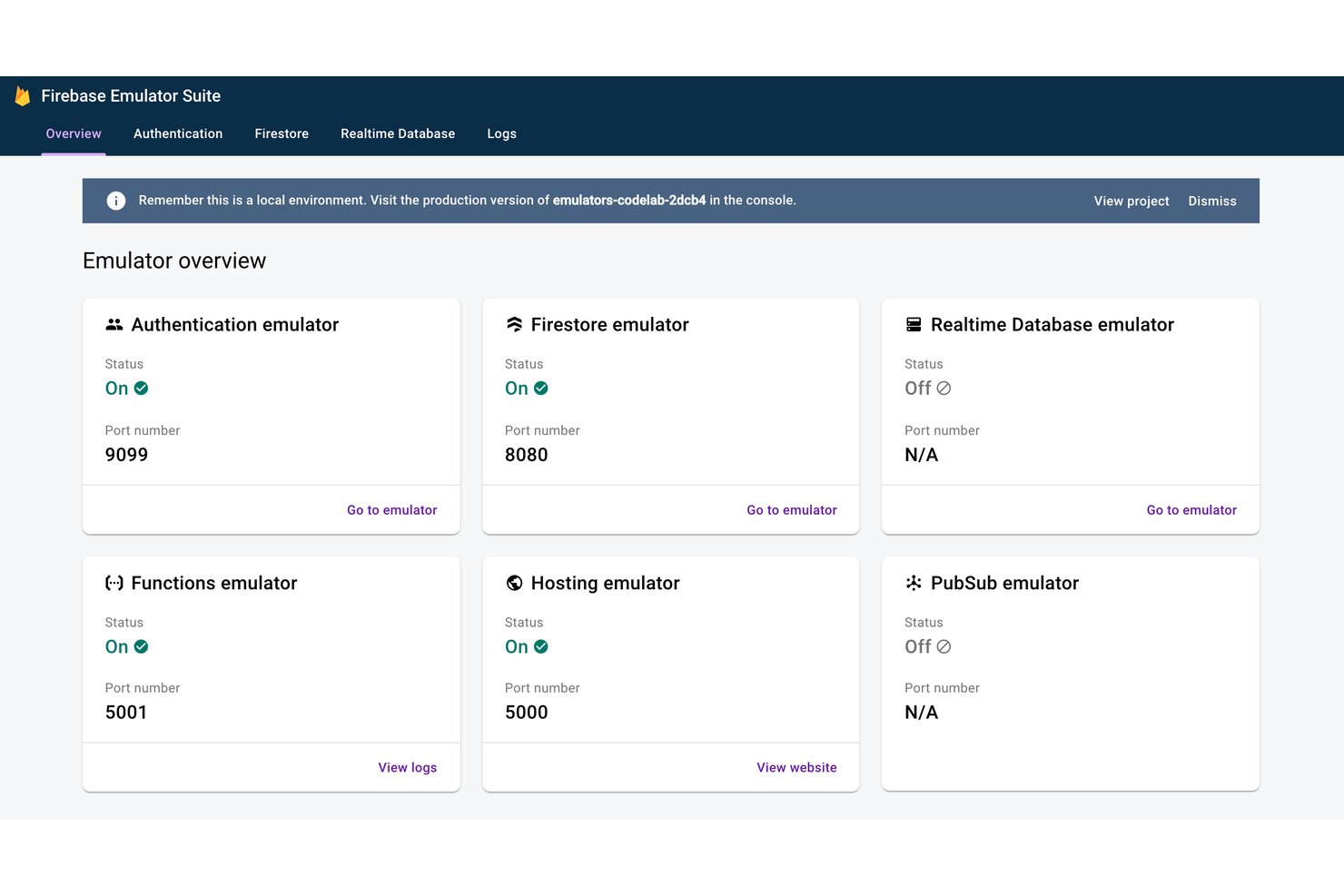Click the Hosting emulator globe icon
1344x896 pixels.
tap(514, 583)
